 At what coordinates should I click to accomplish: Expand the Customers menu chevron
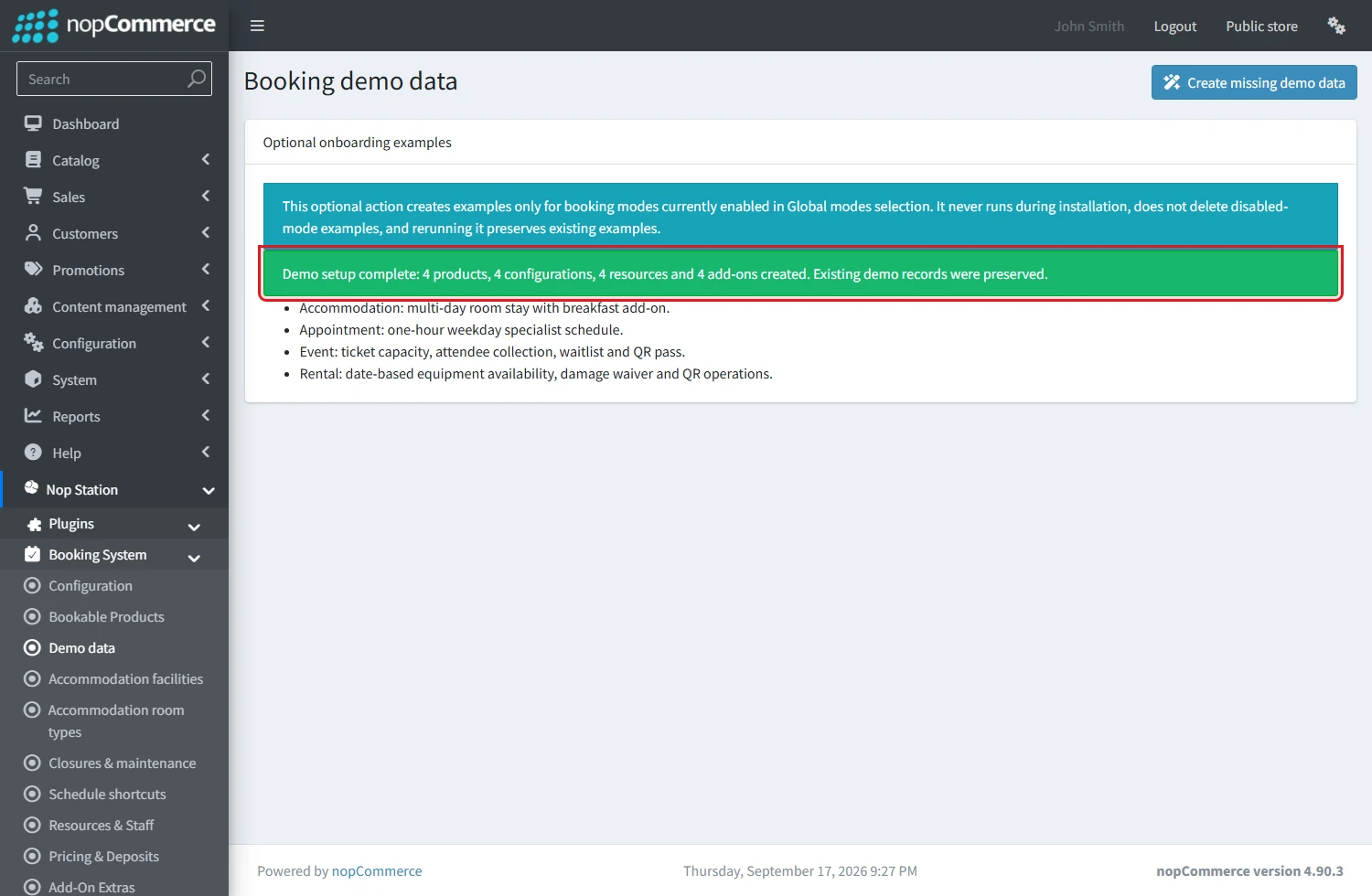coord(206,233)
